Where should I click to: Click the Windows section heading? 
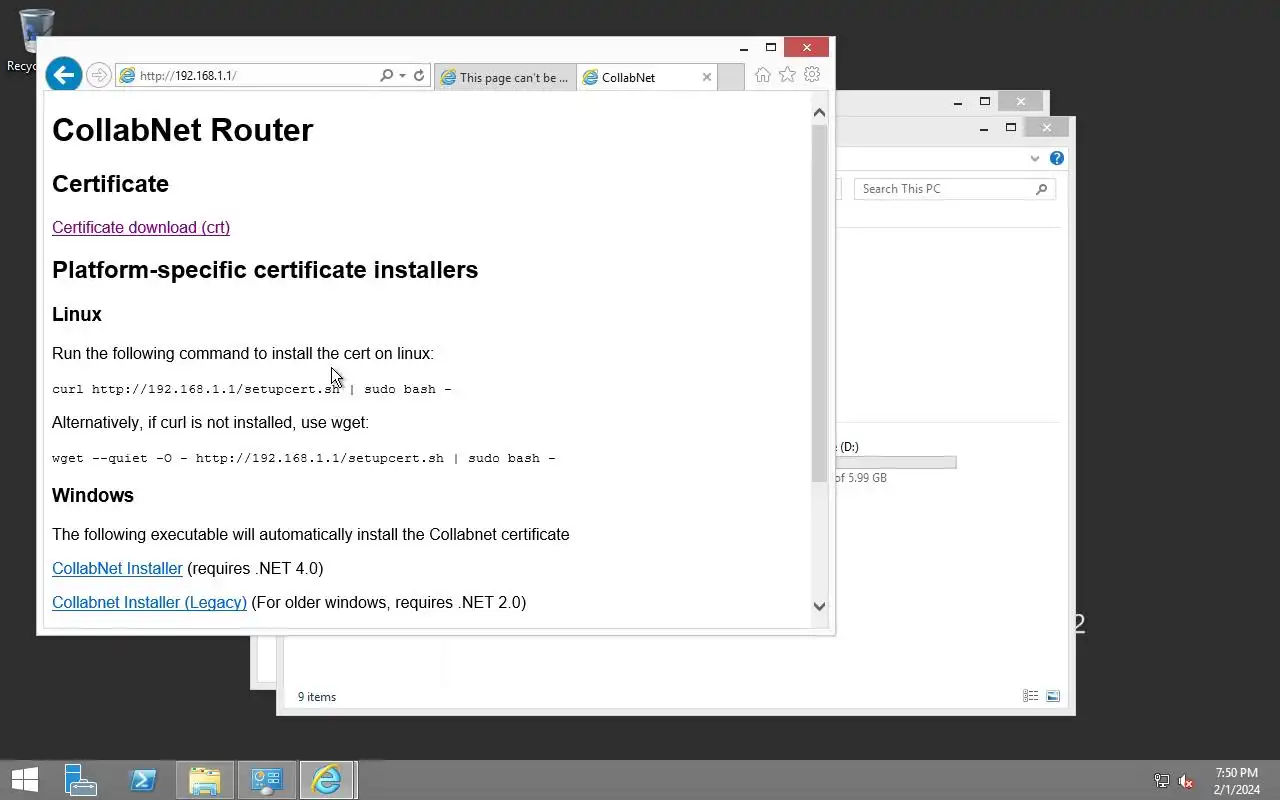coord(93,495)
